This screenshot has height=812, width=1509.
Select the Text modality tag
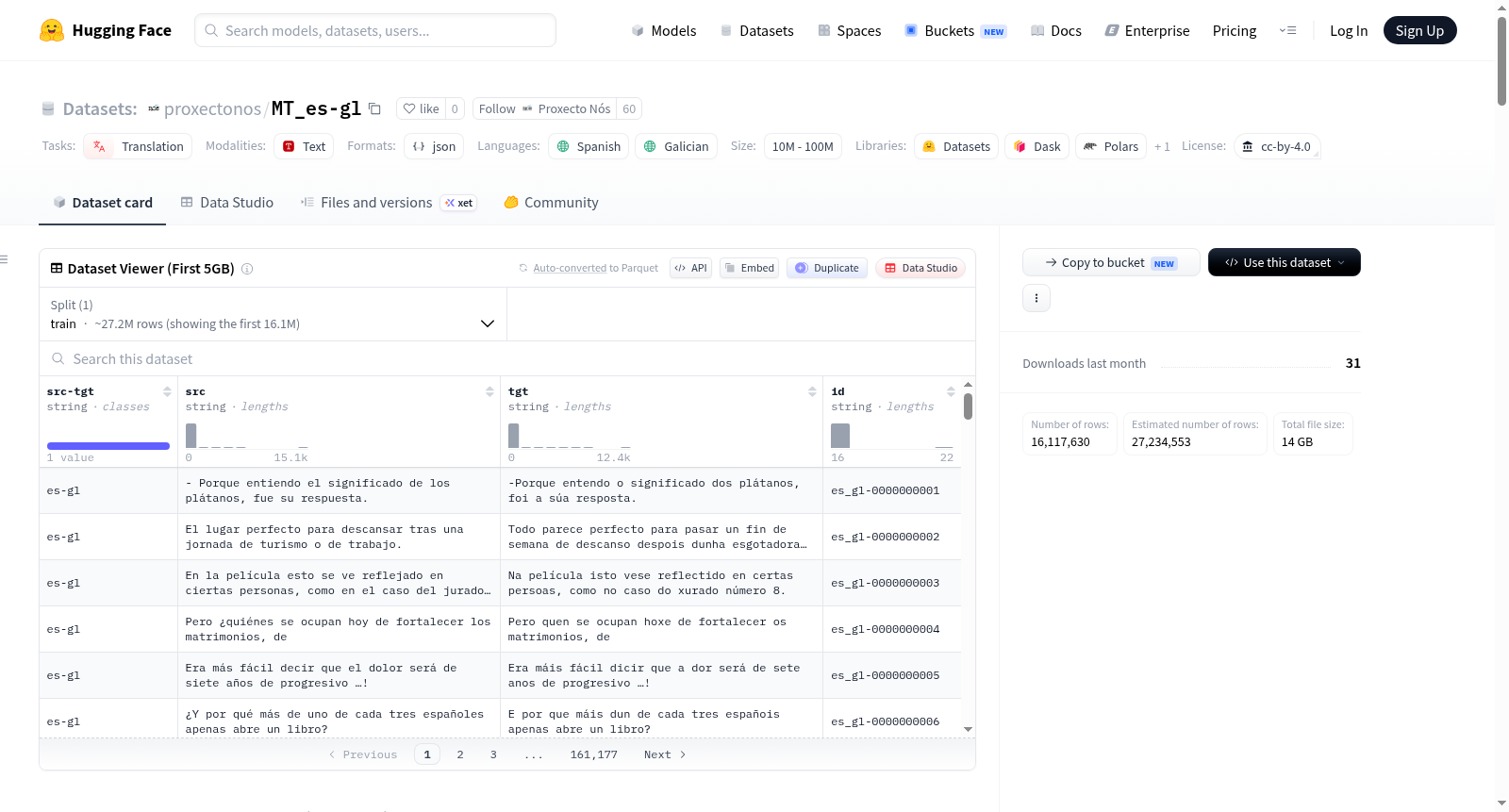[304, 146]
